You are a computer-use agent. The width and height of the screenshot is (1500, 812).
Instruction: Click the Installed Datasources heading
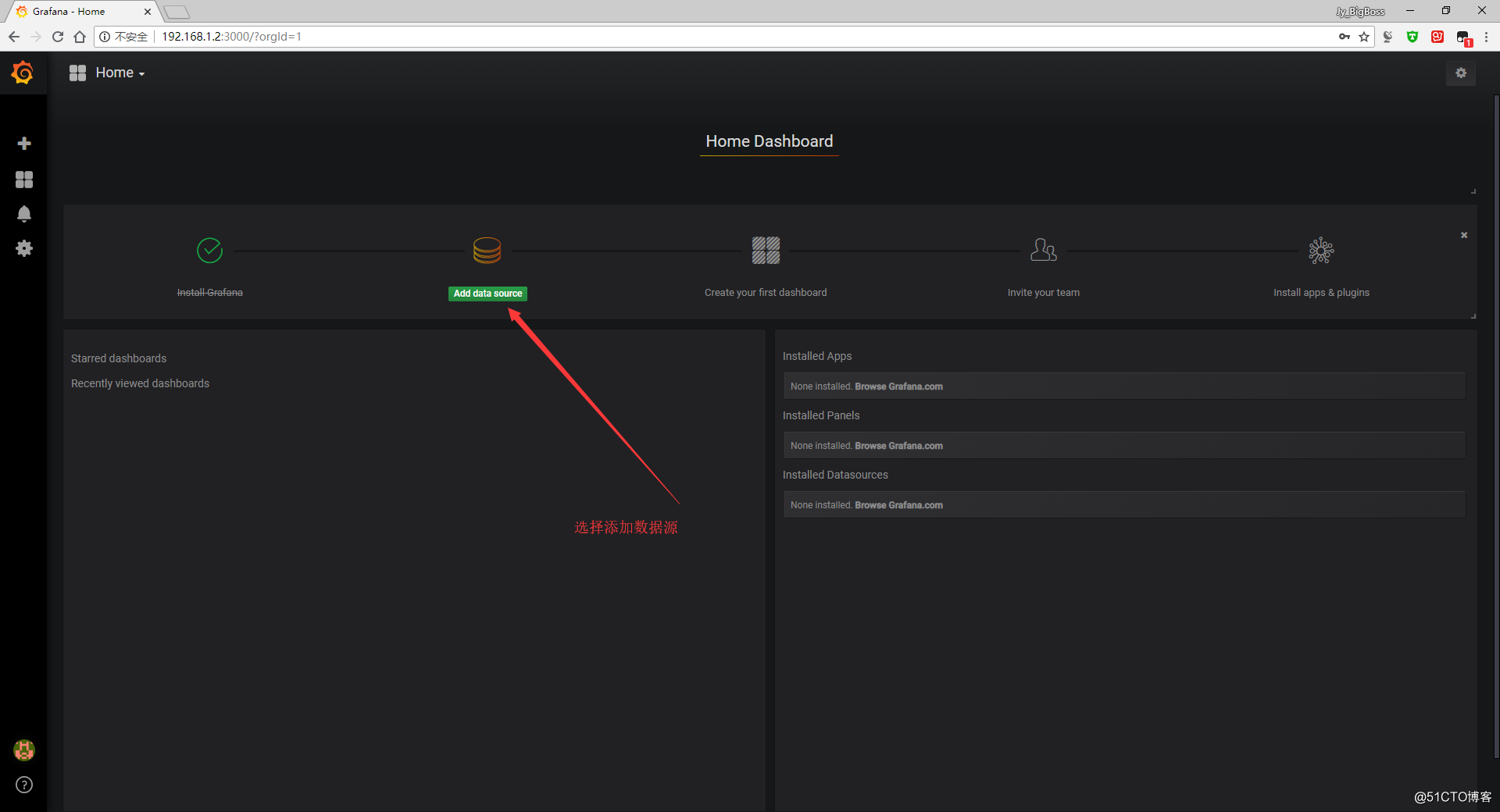click(x=835, y=475)
